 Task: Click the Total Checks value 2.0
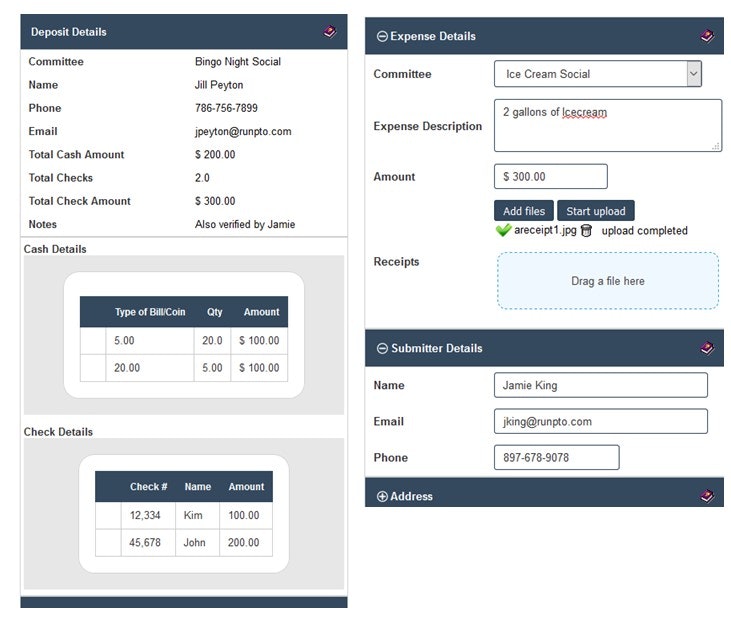202,178
